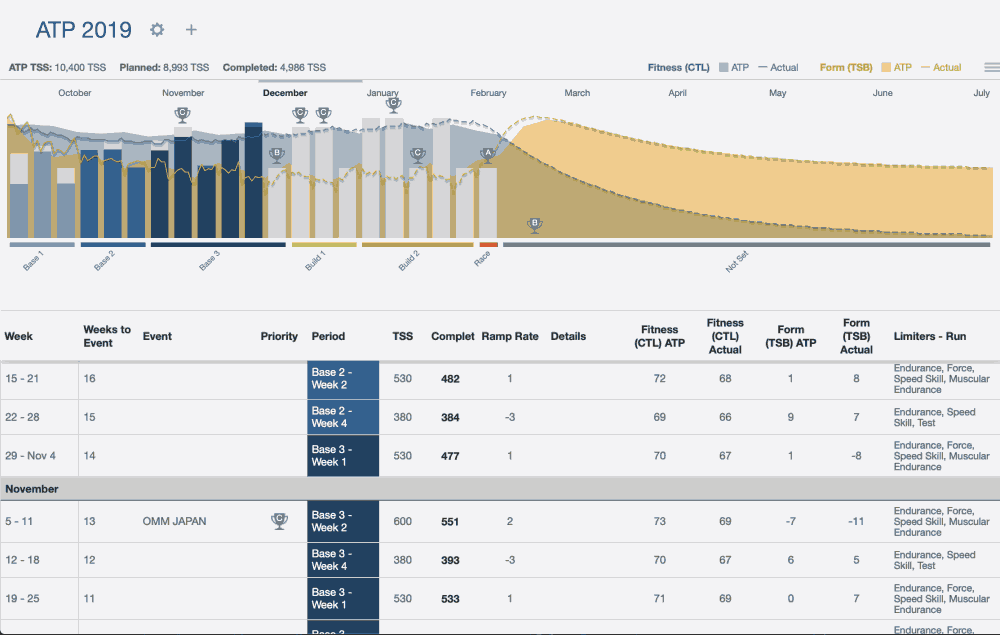Screen dimensions: 1000x635
Task: Click the Ramp Rate column header
Action: [x=510, y=336]
